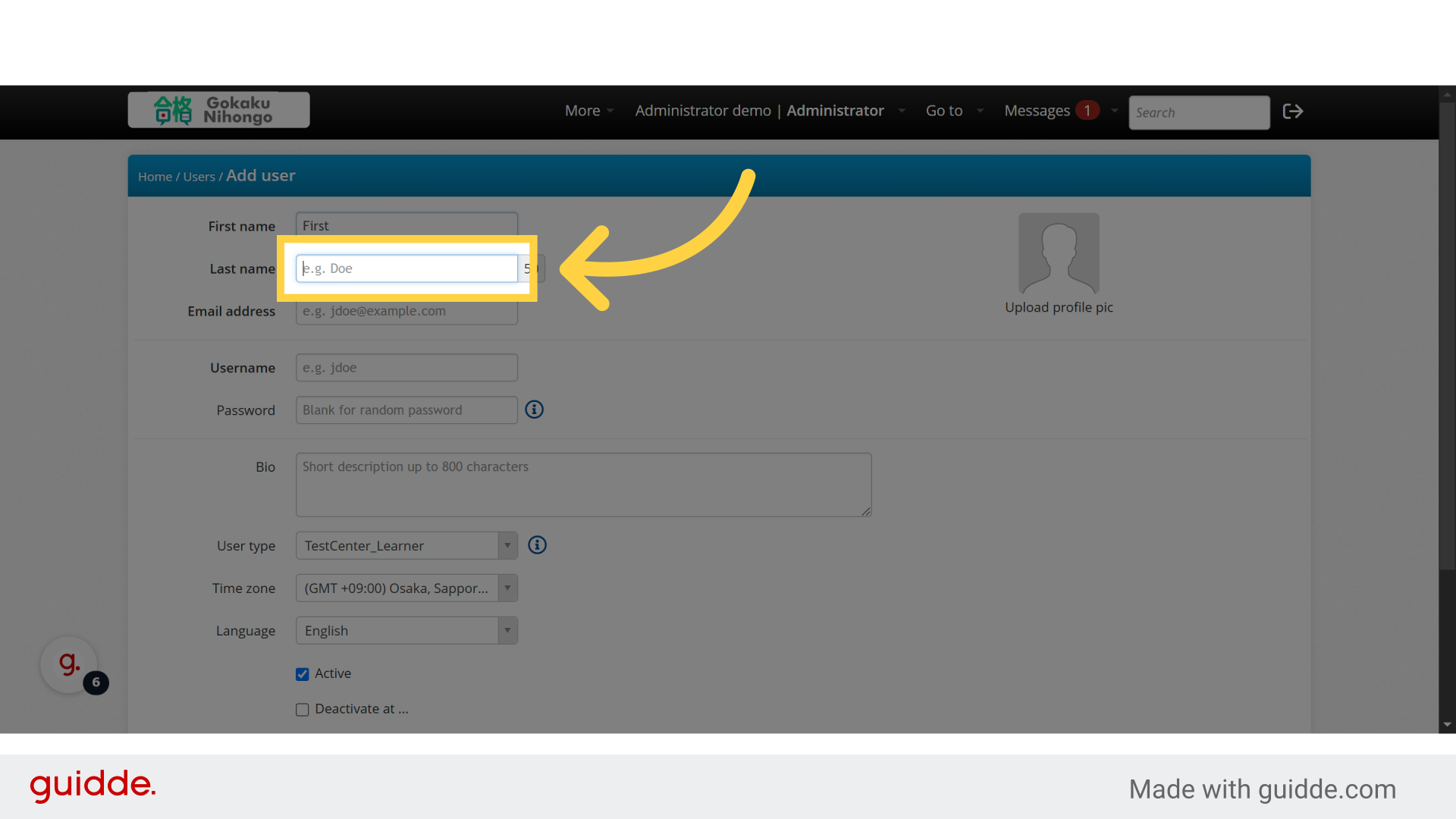This screenshot has height=819, width=1456.
Task: Click the User type info icon
Action: [537, 545]
